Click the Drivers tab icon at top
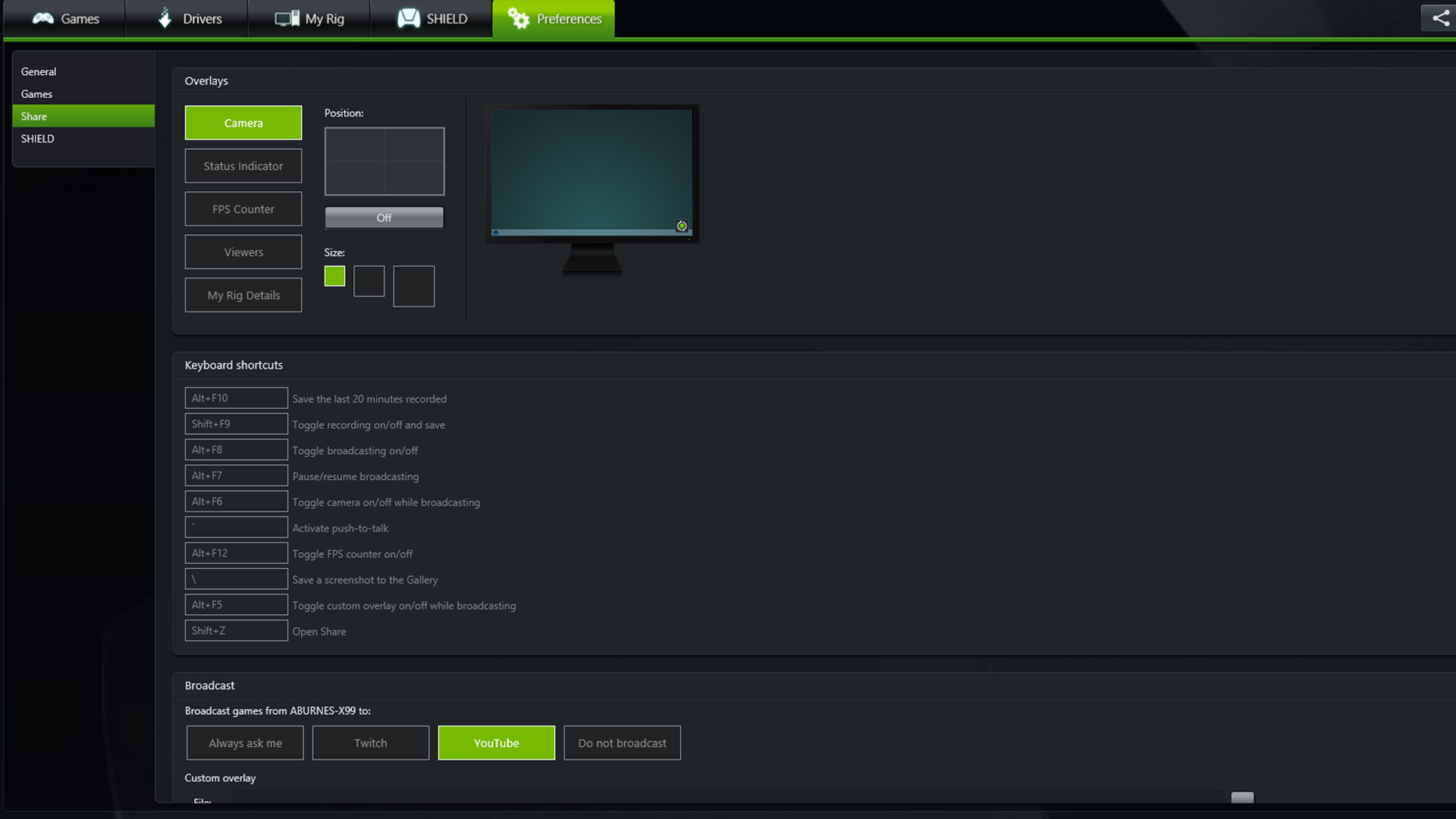1456x819 pixels. coord(162,18)
